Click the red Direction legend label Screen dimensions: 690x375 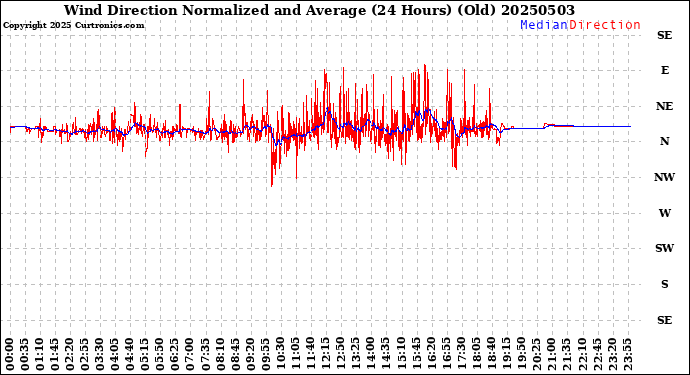tap(605, 25)
